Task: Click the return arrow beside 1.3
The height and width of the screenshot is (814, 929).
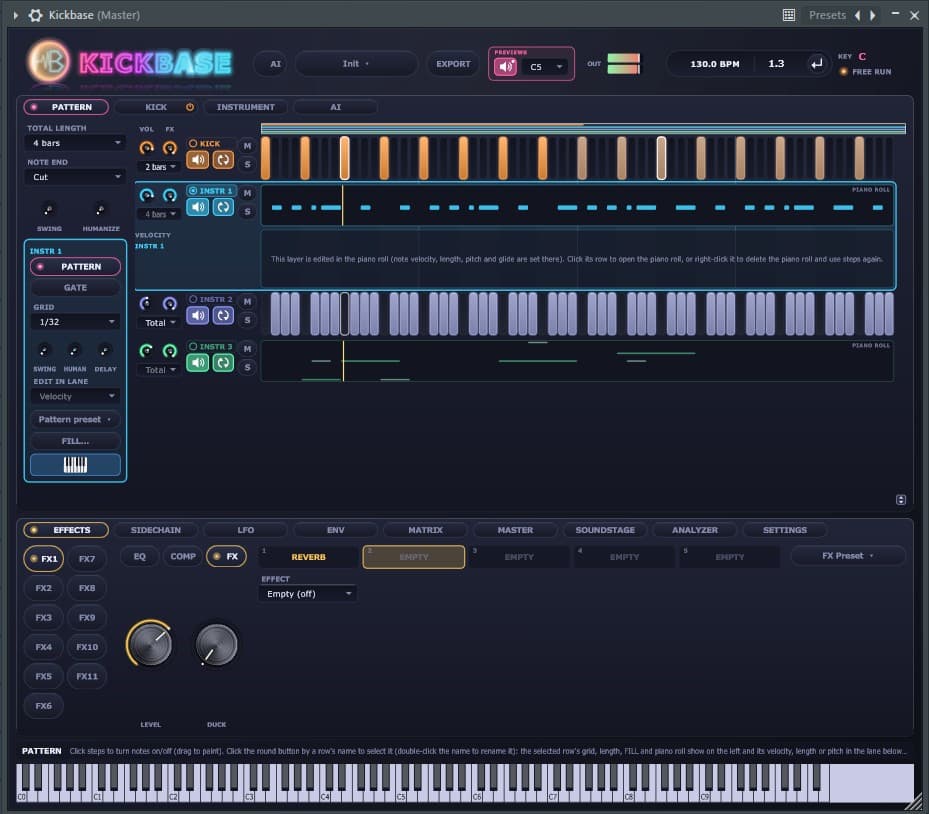Action: pos(816,64)
